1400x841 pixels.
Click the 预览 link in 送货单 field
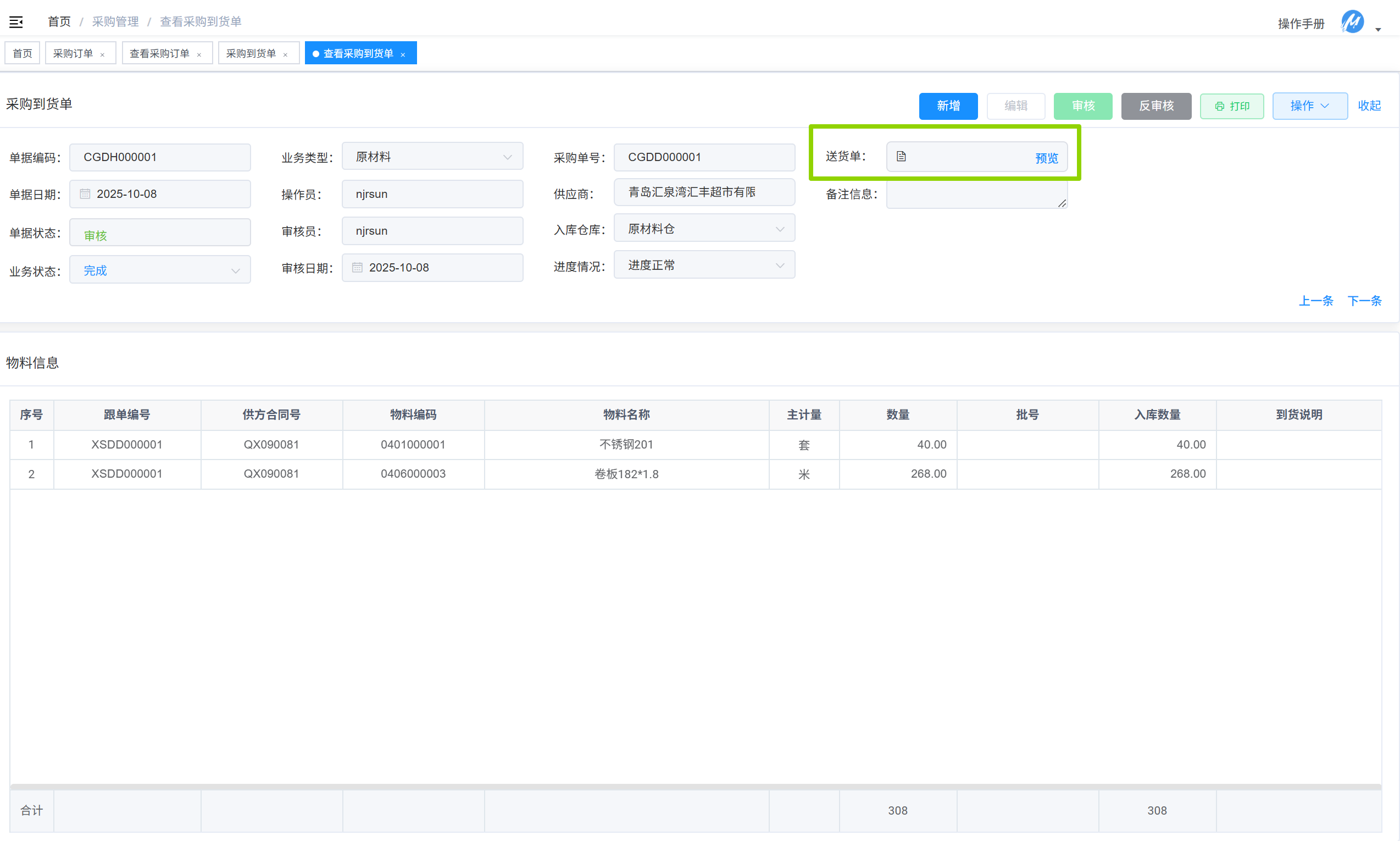tap(1046, 158)
